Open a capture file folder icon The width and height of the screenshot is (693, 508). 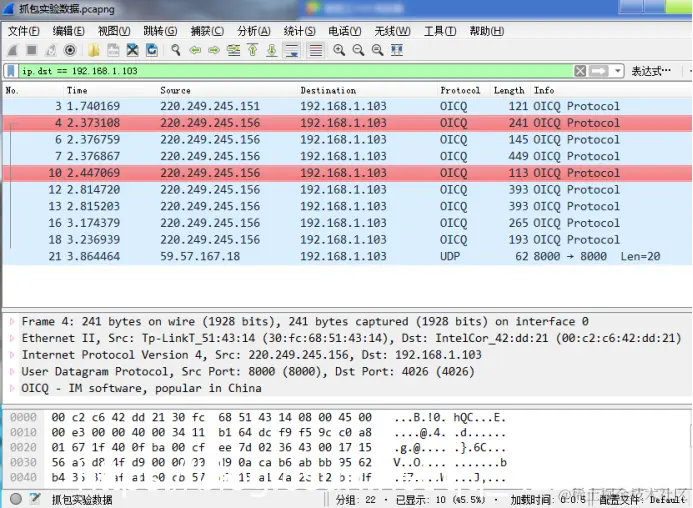(x=93, y=50)
